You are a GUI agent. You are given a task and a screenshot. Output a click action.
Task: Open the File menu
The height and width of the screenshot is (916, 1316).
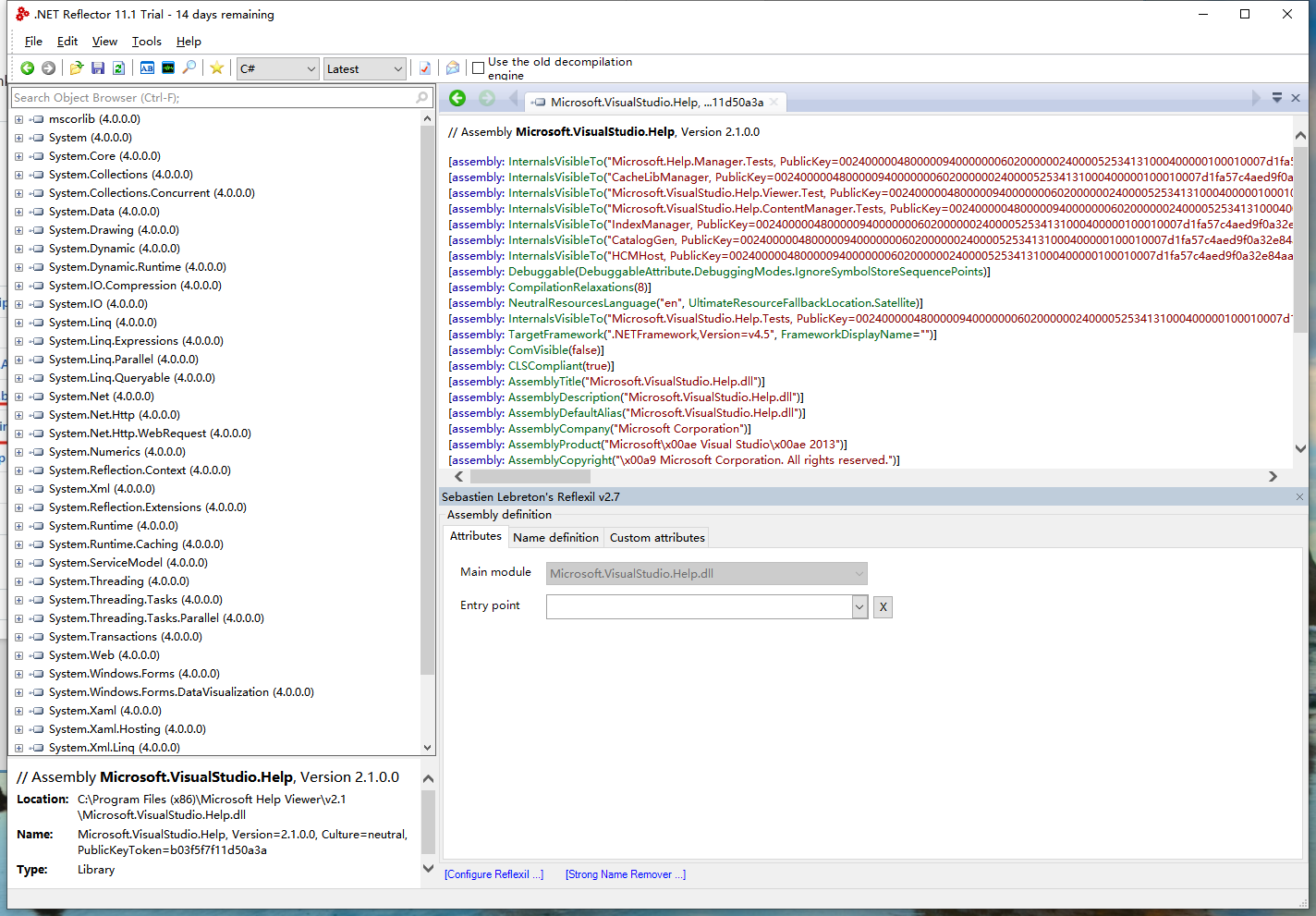(x=33, y=42)
